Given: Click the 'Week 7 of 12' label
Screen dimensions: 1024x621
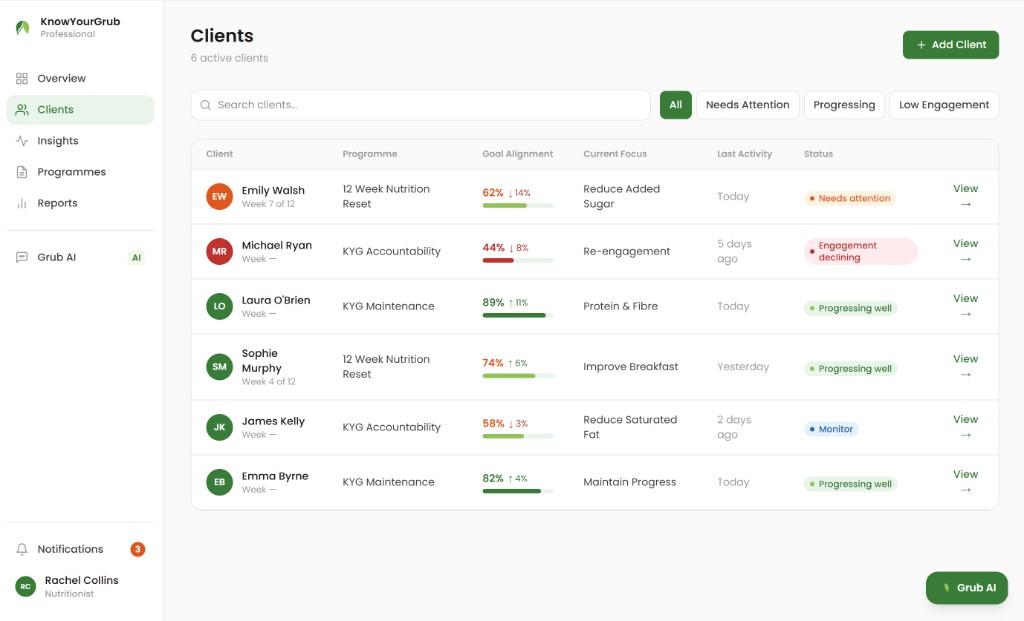Looking at the screenshot, I should click(268, 204).
